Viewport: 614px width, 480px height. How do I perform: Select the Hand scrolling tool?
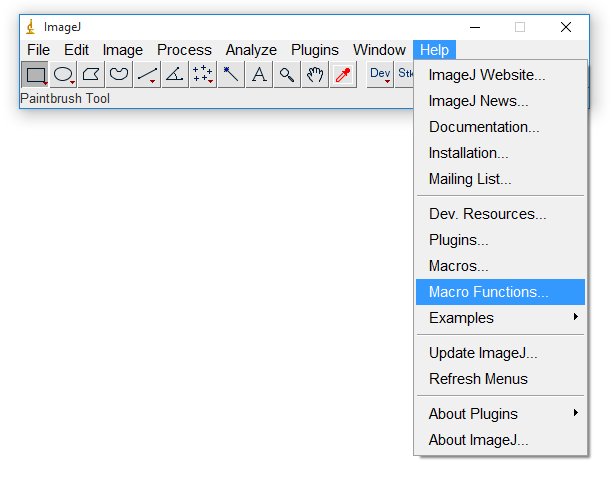pyautogui.click(x=315, y=74)
